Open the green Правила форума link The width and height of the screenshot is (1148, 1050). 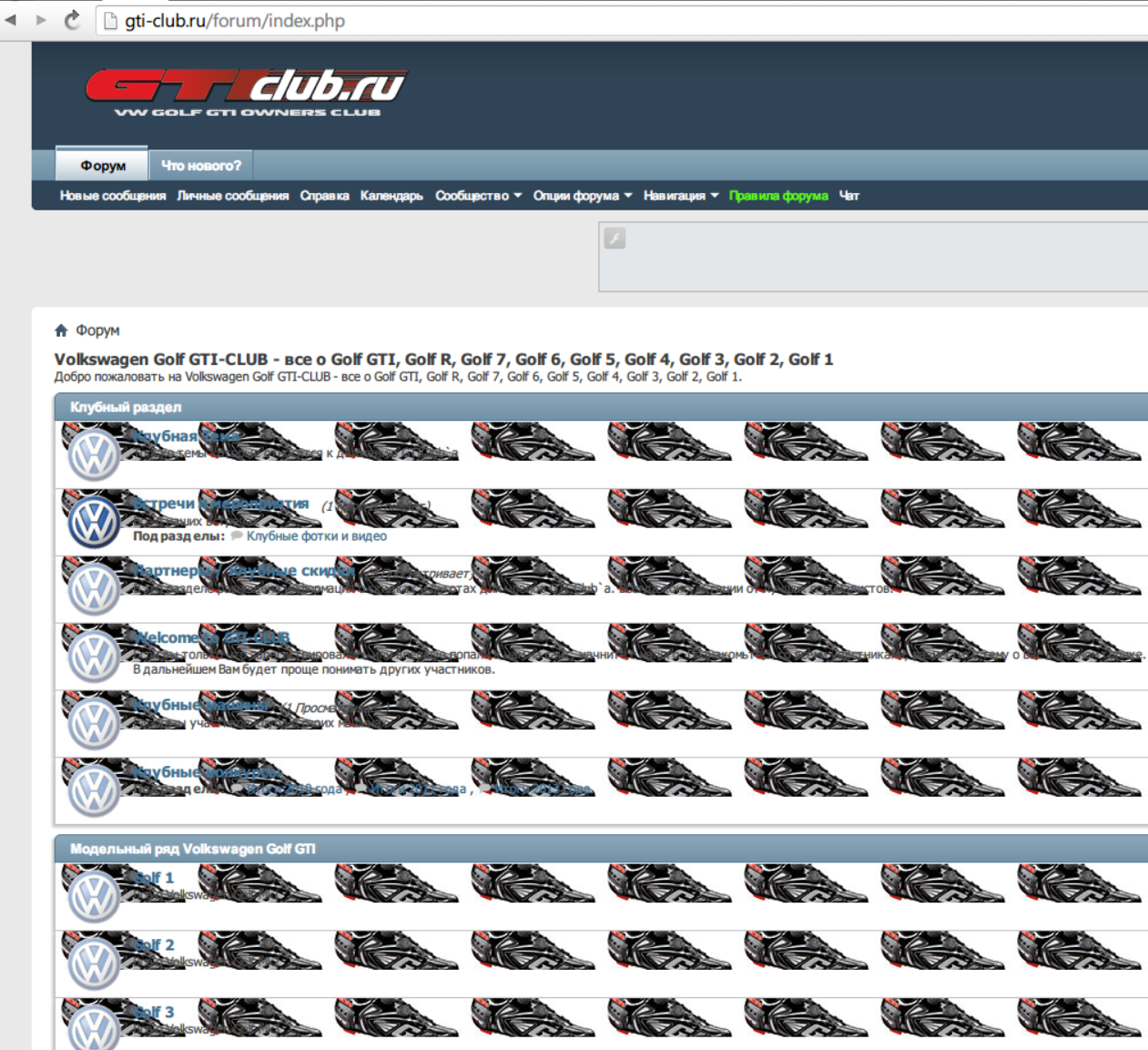[x=778, y=196]
